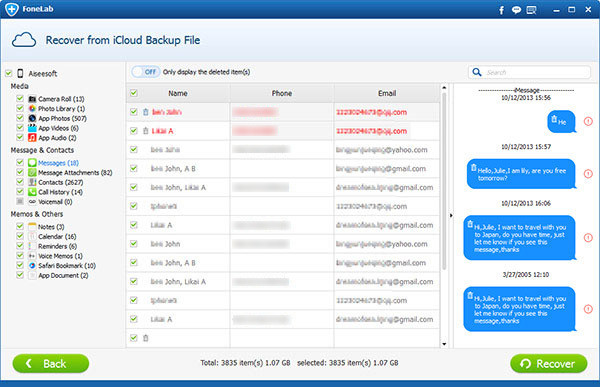
Task: Open Messages (18) category
Action: (x=58, y=163)
